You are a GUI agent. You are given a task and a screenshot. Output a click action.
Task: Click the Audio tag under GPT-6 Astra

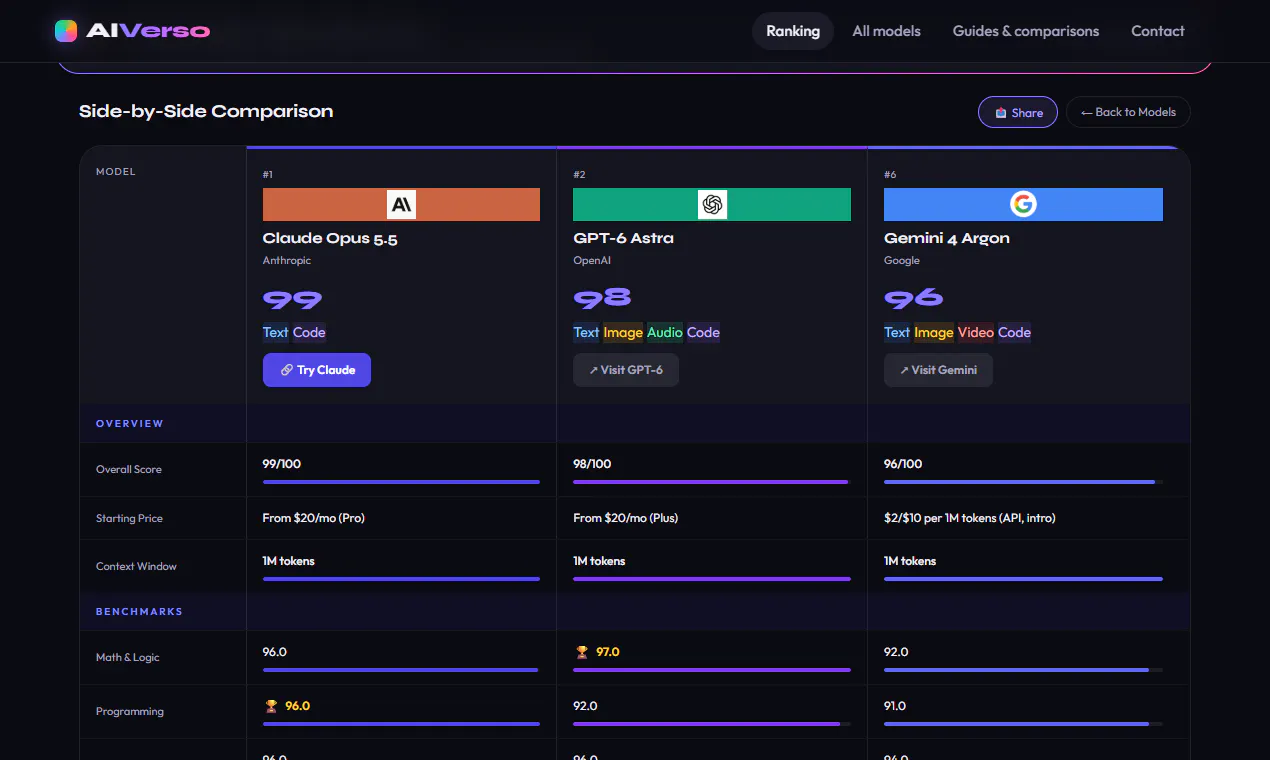[665, 332]
